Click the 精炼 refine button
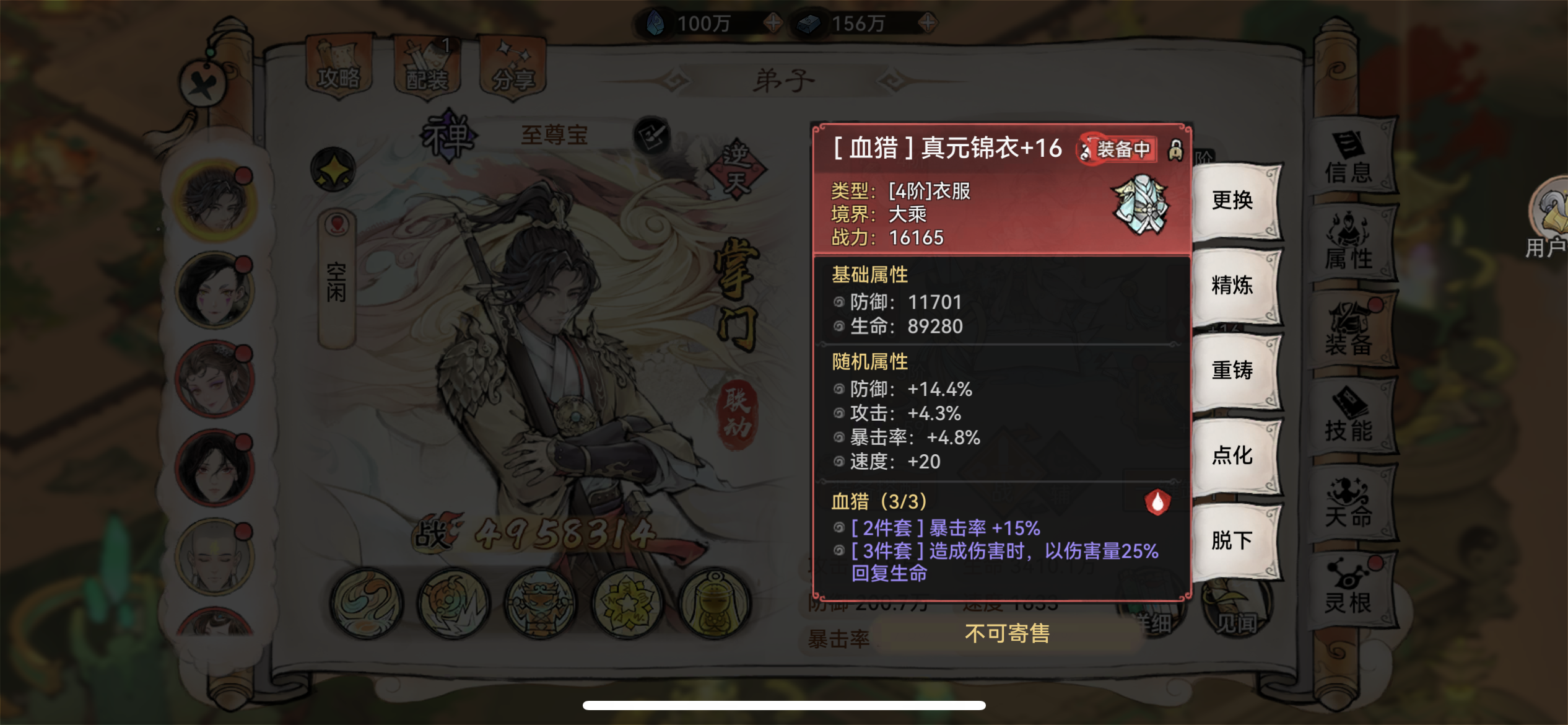 pyautogui.click(x=1235, y=285)
